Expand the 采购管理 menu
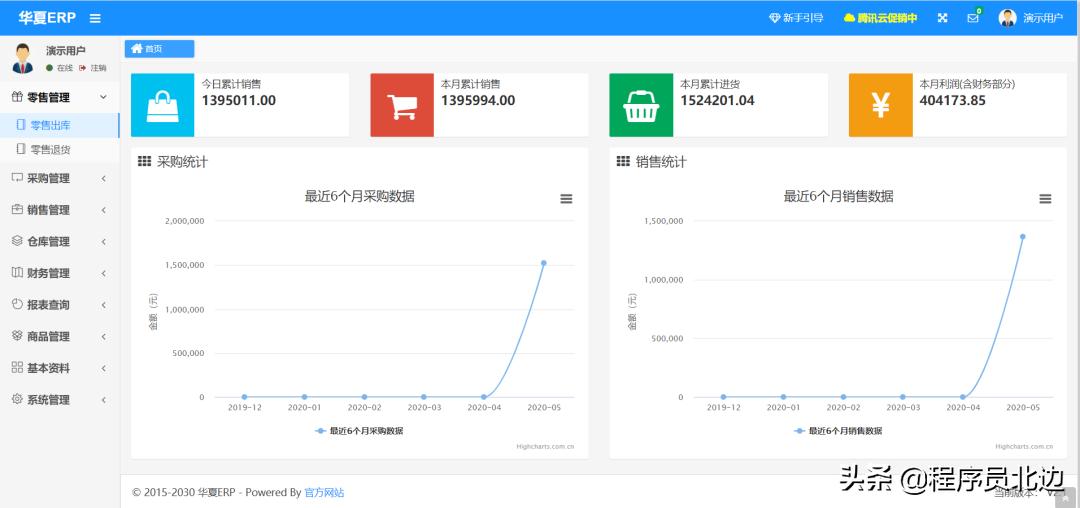The height and width of the screenshot is (508, 1080). click(x=59, y=178)
